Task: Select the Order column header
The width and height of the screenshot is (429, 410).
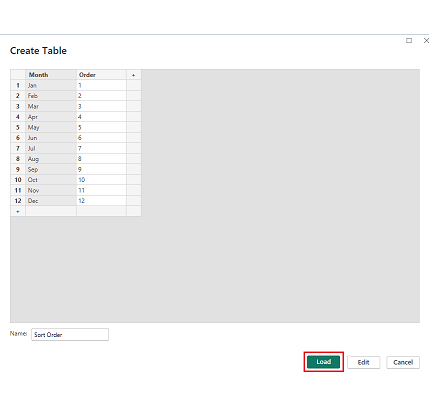Action: tap(101, 75)
